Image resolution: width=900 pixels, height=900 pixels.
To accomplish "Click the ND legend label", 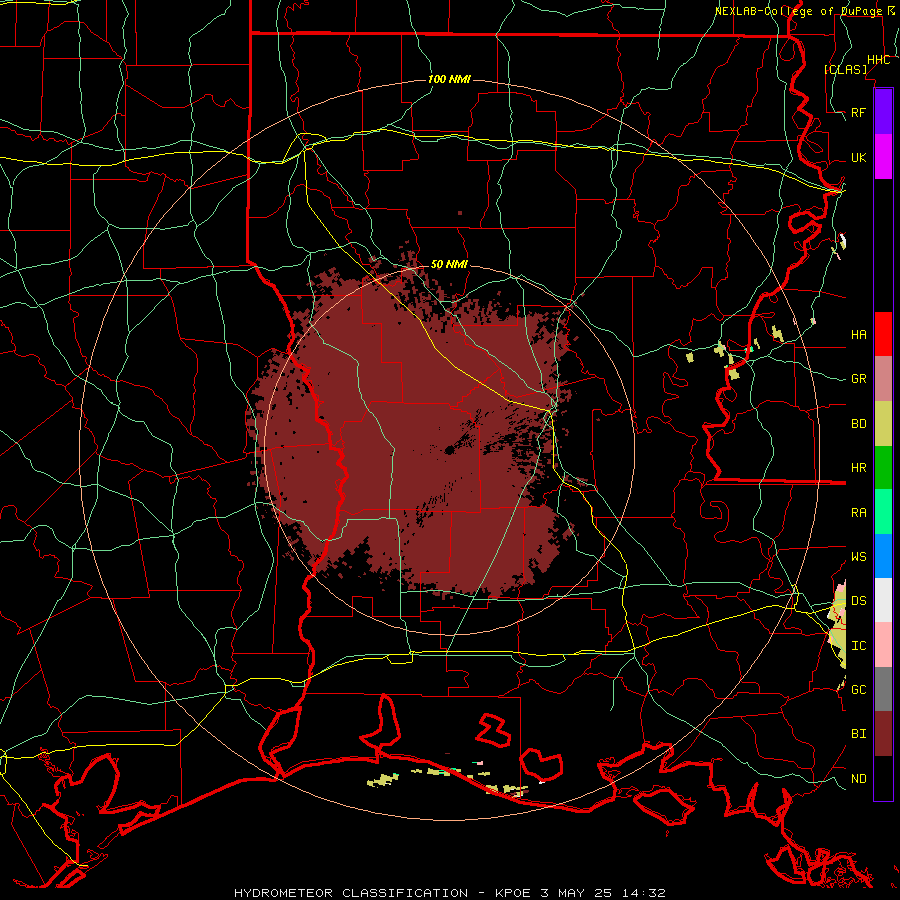I will click(x=859, y=779).
